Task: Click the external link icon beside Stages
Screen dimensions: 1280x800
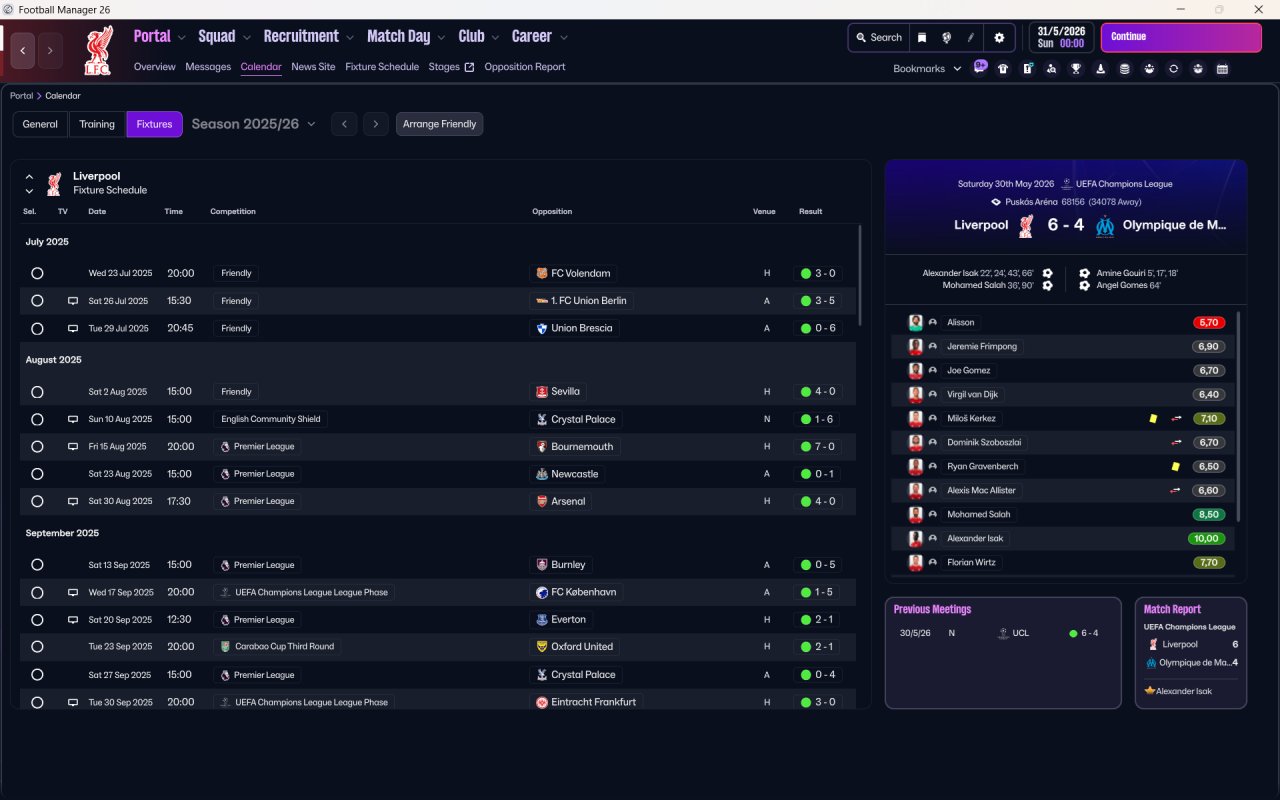Action: (470, 67)
